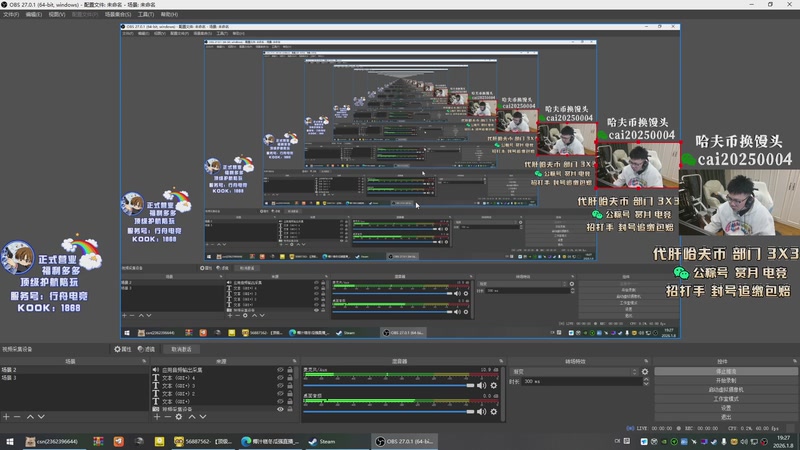Viewport: 800px width, 450px height.
Task: Open 文件(F) menu
Action: 11,14
